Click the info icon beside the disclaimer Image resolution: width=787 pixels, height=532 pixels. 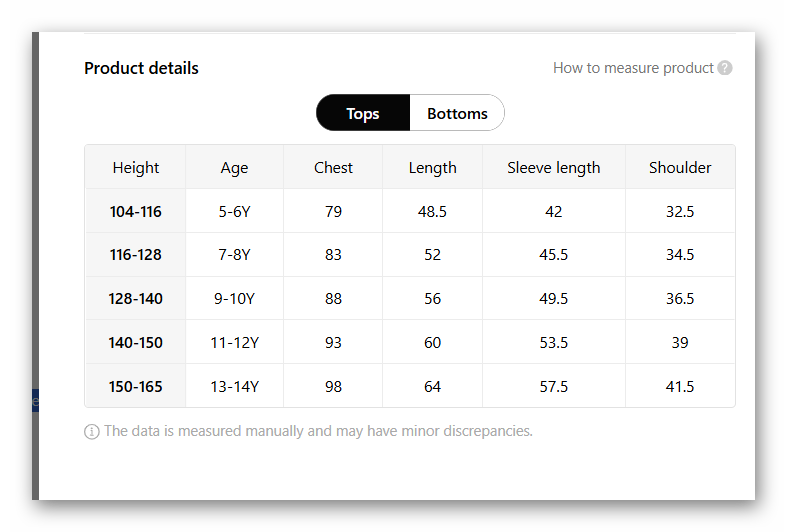click(x=92, y=432)
